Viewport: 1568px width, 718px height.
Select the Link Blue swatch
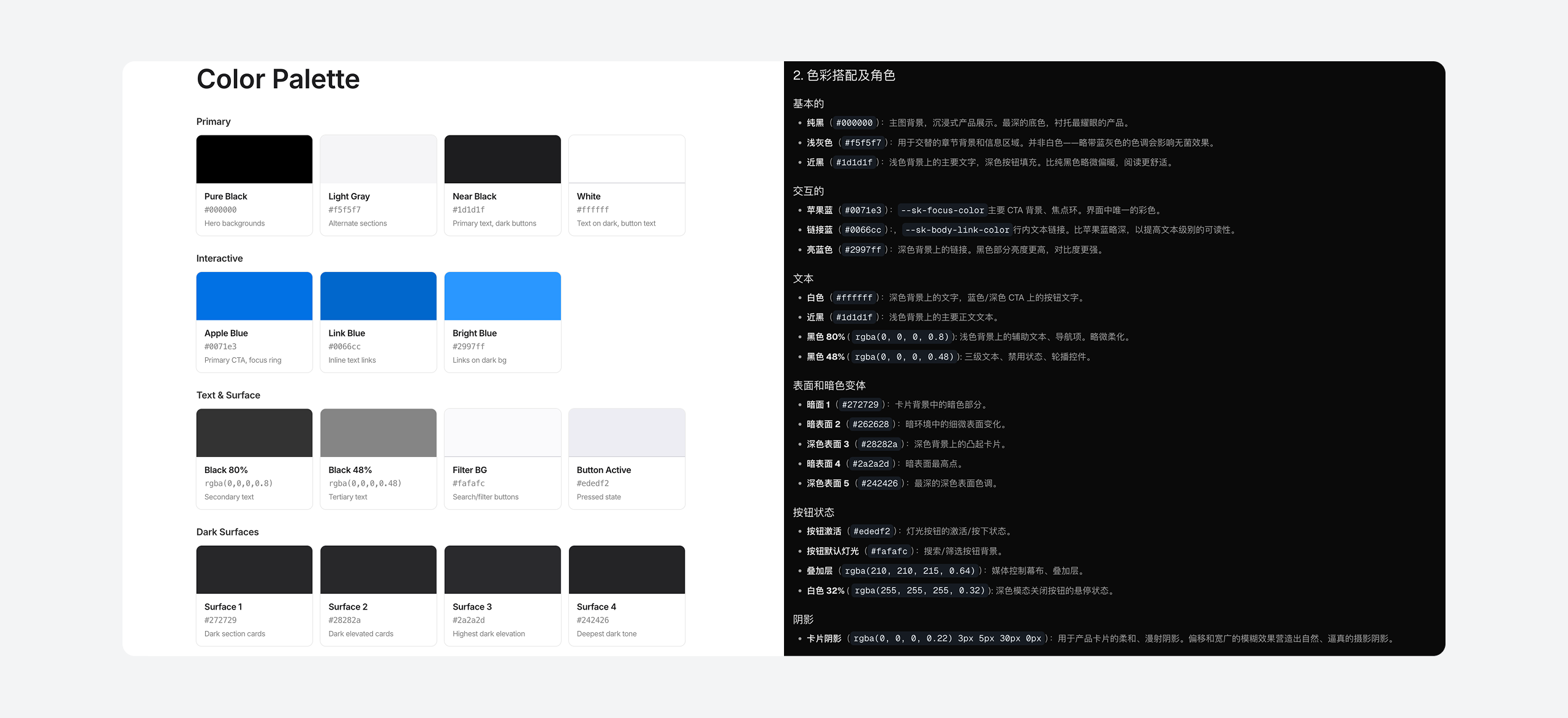[x=379, y=296]
